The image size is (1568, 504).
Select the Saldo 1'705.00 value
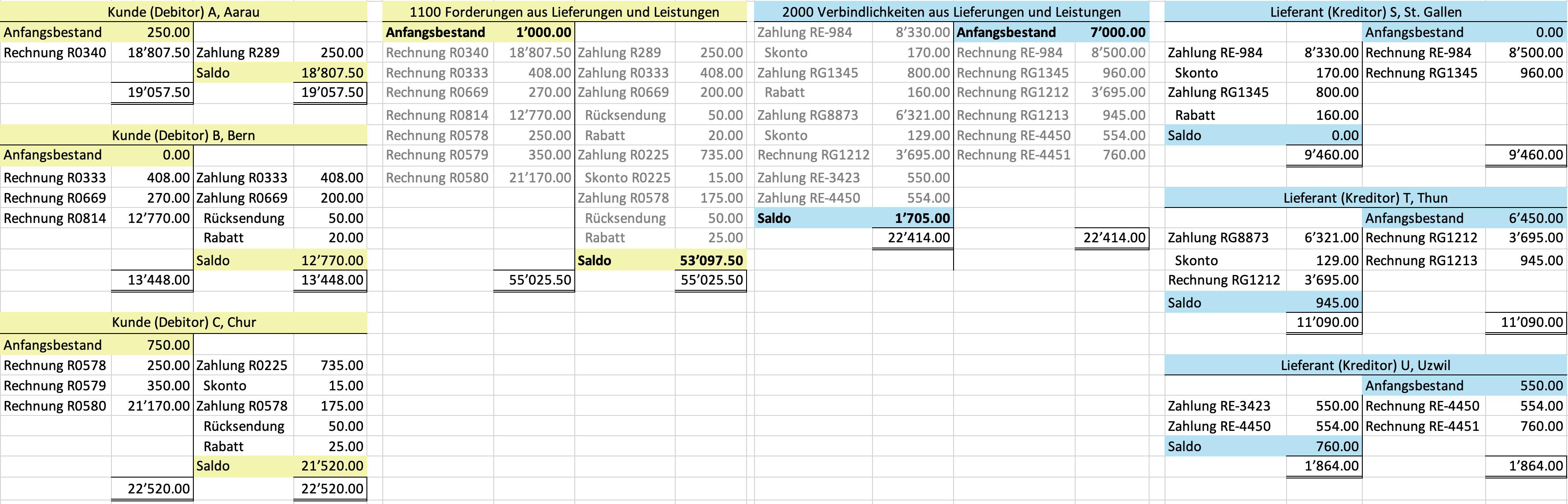[921, 218]
